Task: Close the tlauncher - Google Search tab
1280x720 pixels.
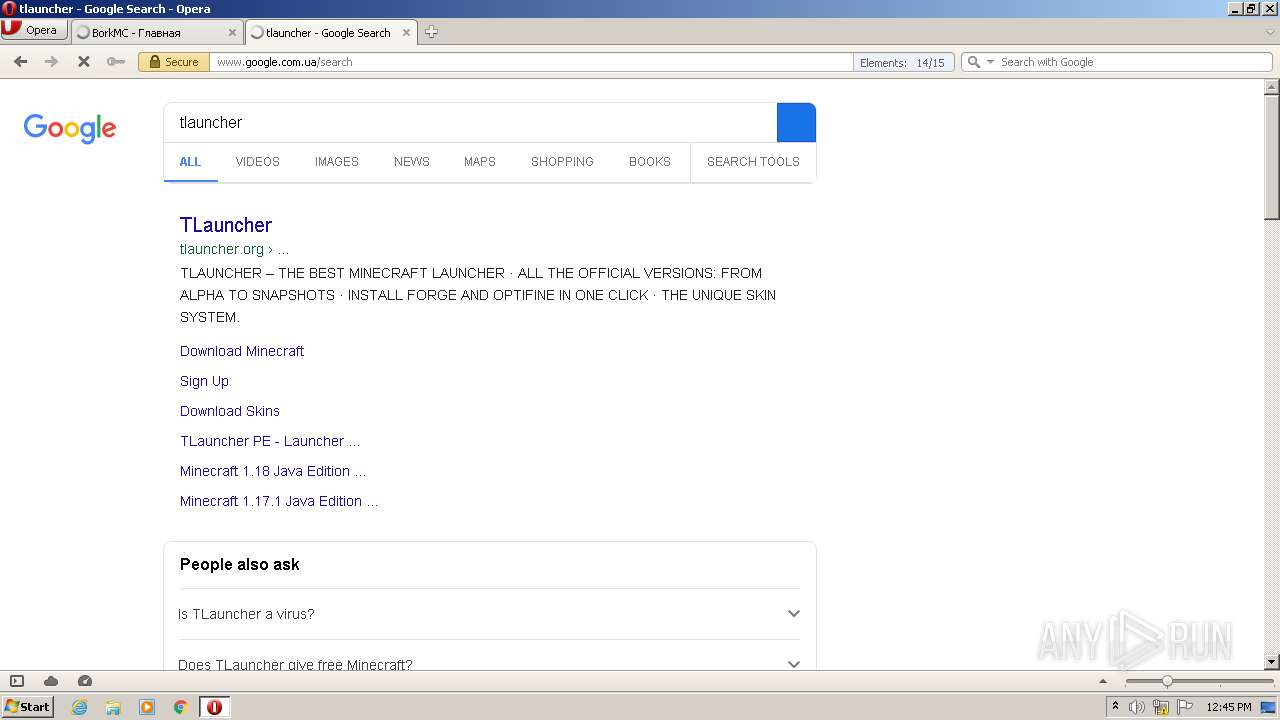Action: pos(406,32)
